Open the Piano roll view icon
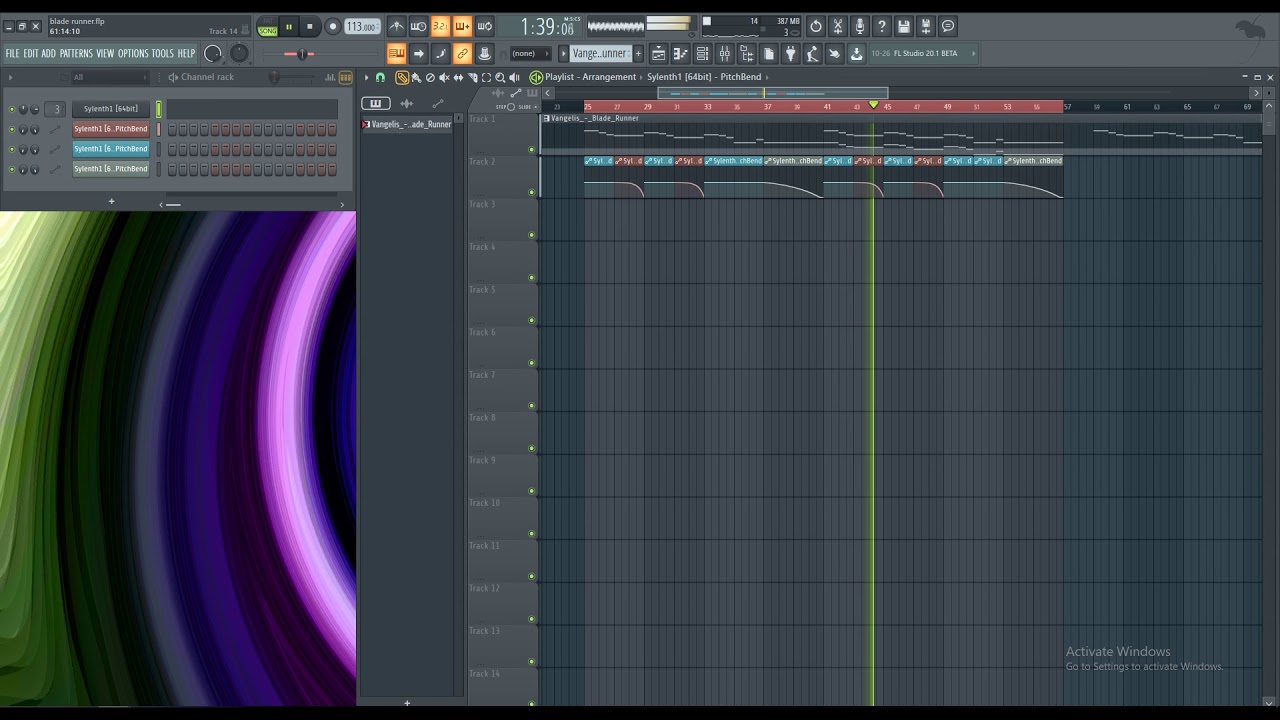 pos(680,54)
